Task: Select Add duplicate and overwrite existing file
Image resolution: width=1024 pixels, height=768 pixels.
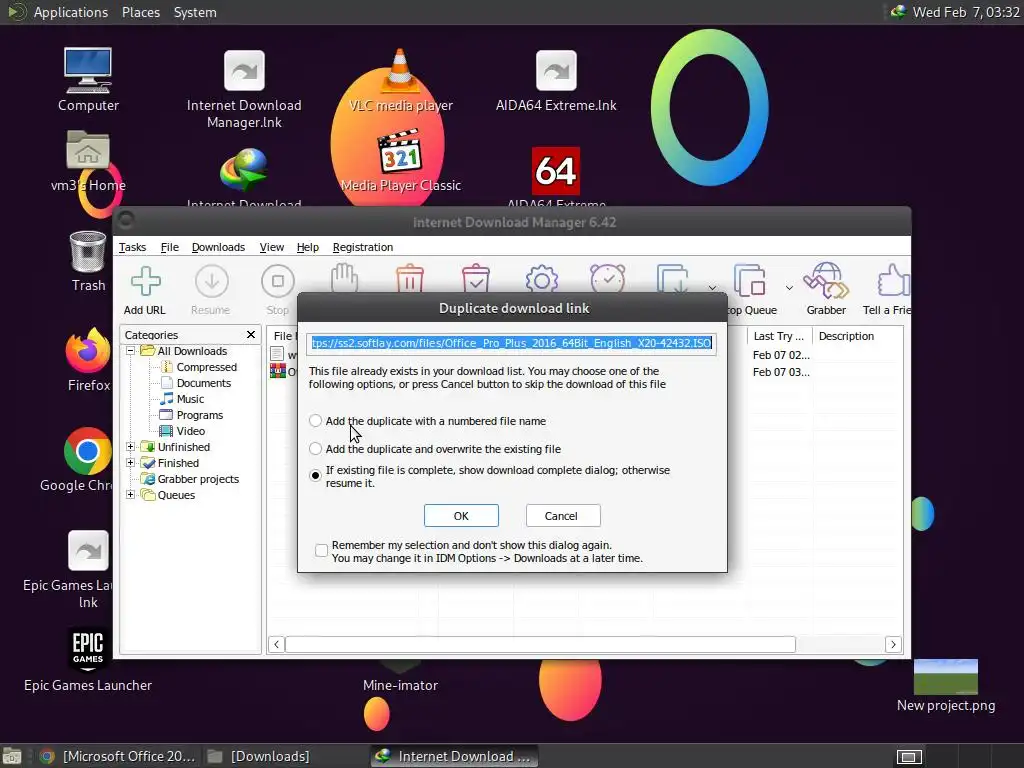Action: [315, 449]
